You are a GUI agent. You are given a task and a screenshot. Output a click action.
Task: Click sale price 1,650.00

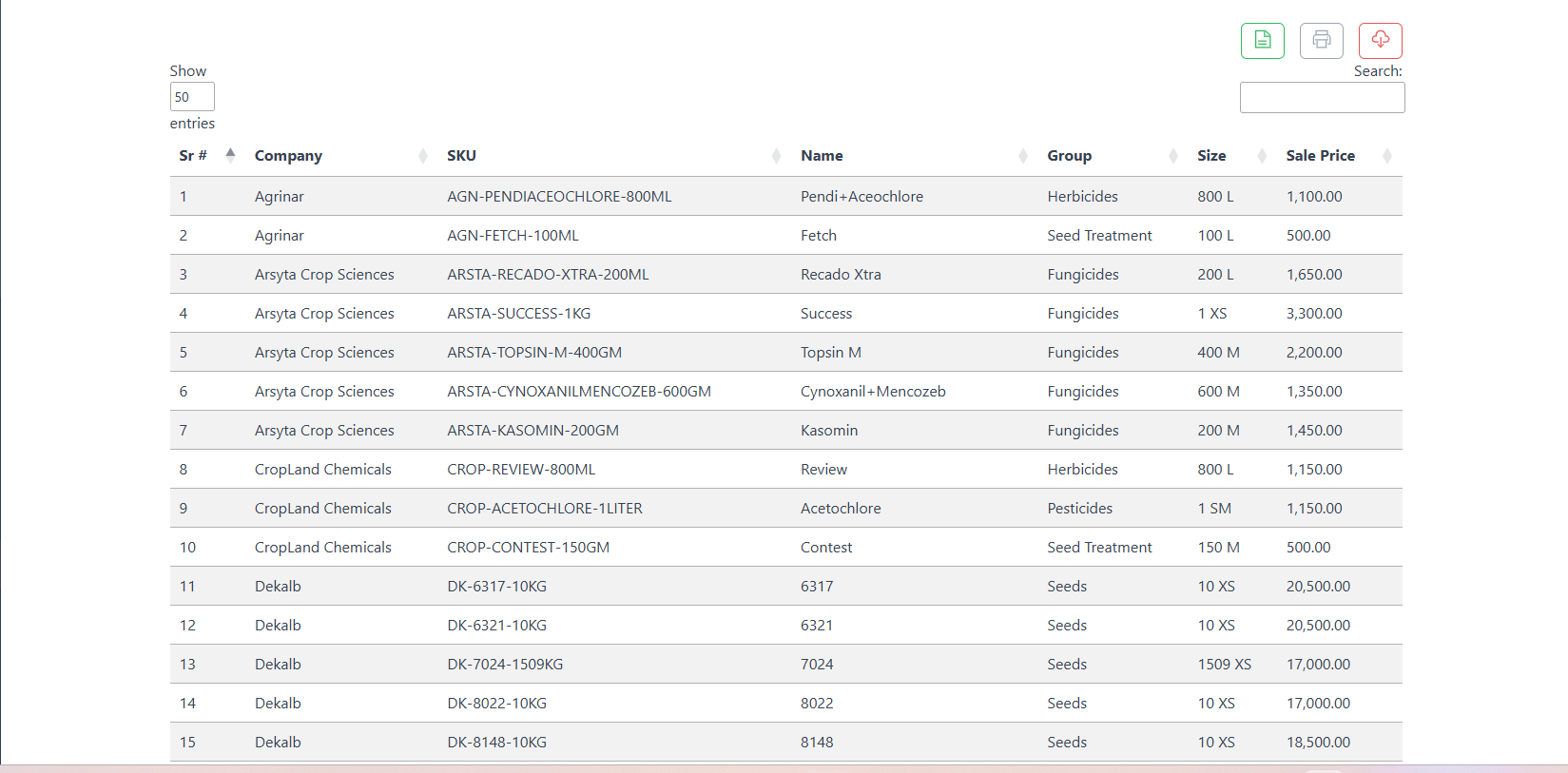[1314, 275]
